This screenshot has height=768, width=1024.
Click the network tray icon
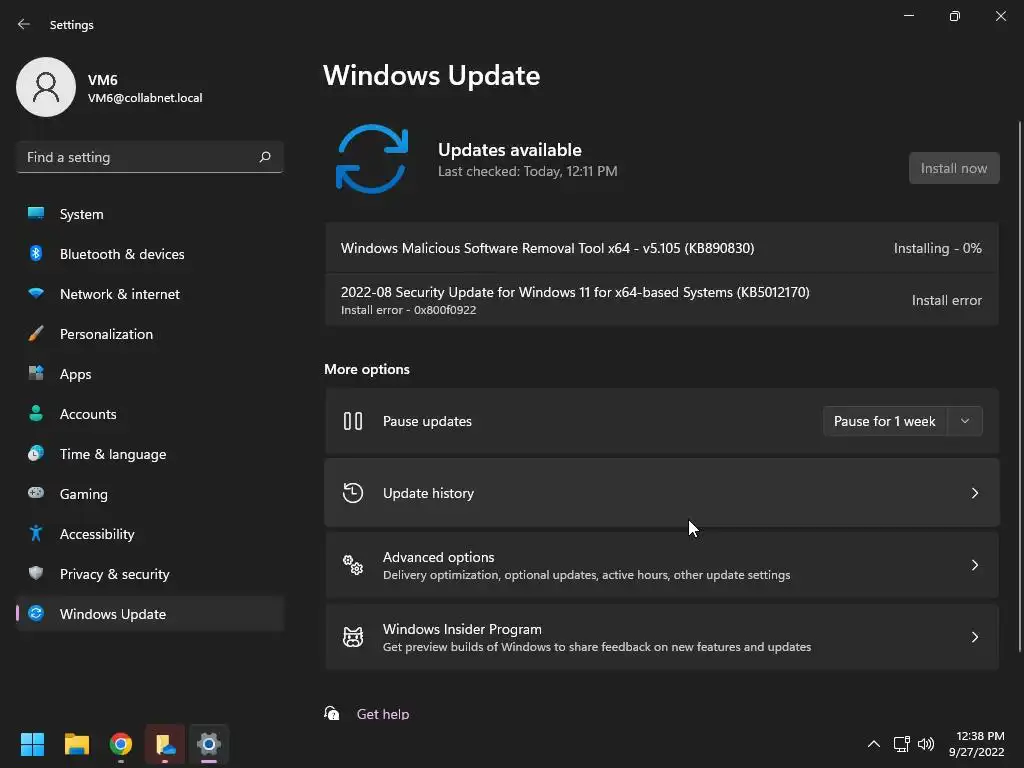click(901, 744)
